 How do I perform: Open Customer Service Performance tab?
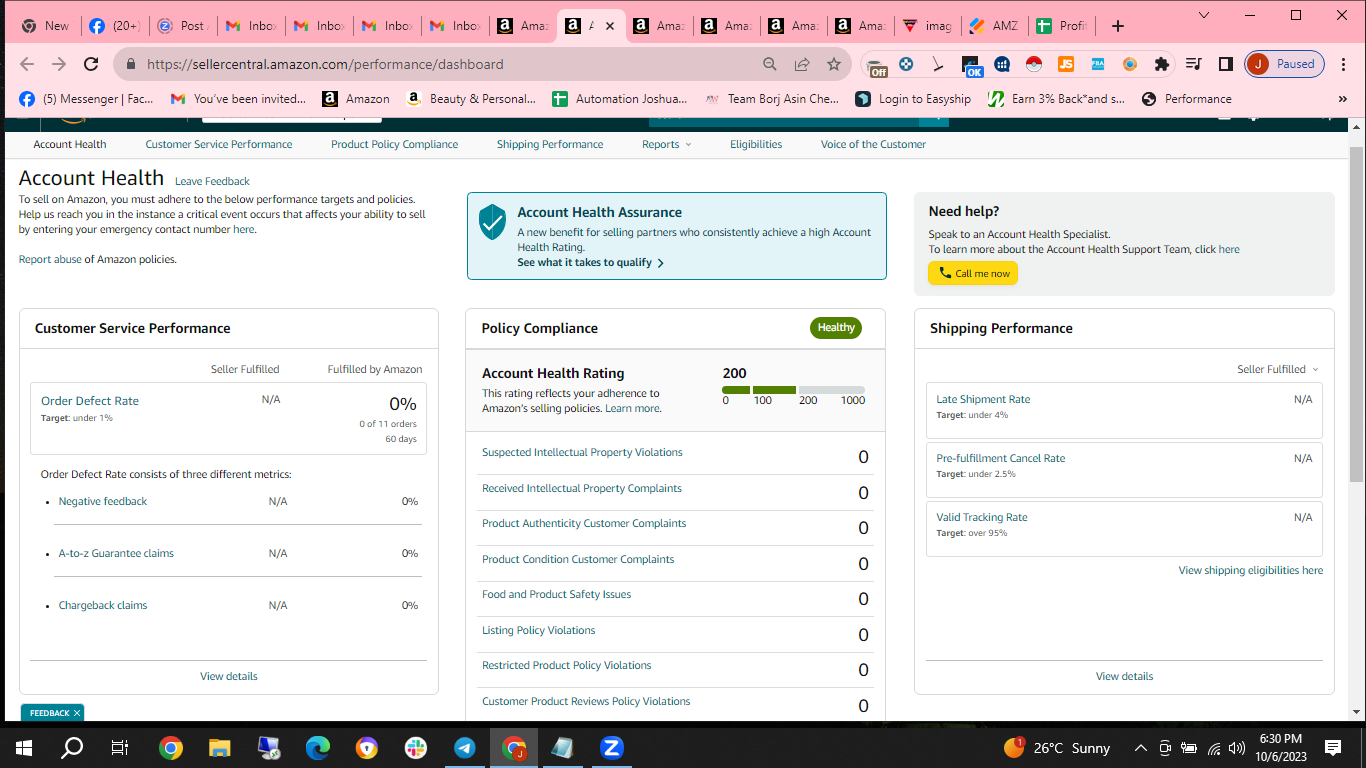(x=219, y=144)
